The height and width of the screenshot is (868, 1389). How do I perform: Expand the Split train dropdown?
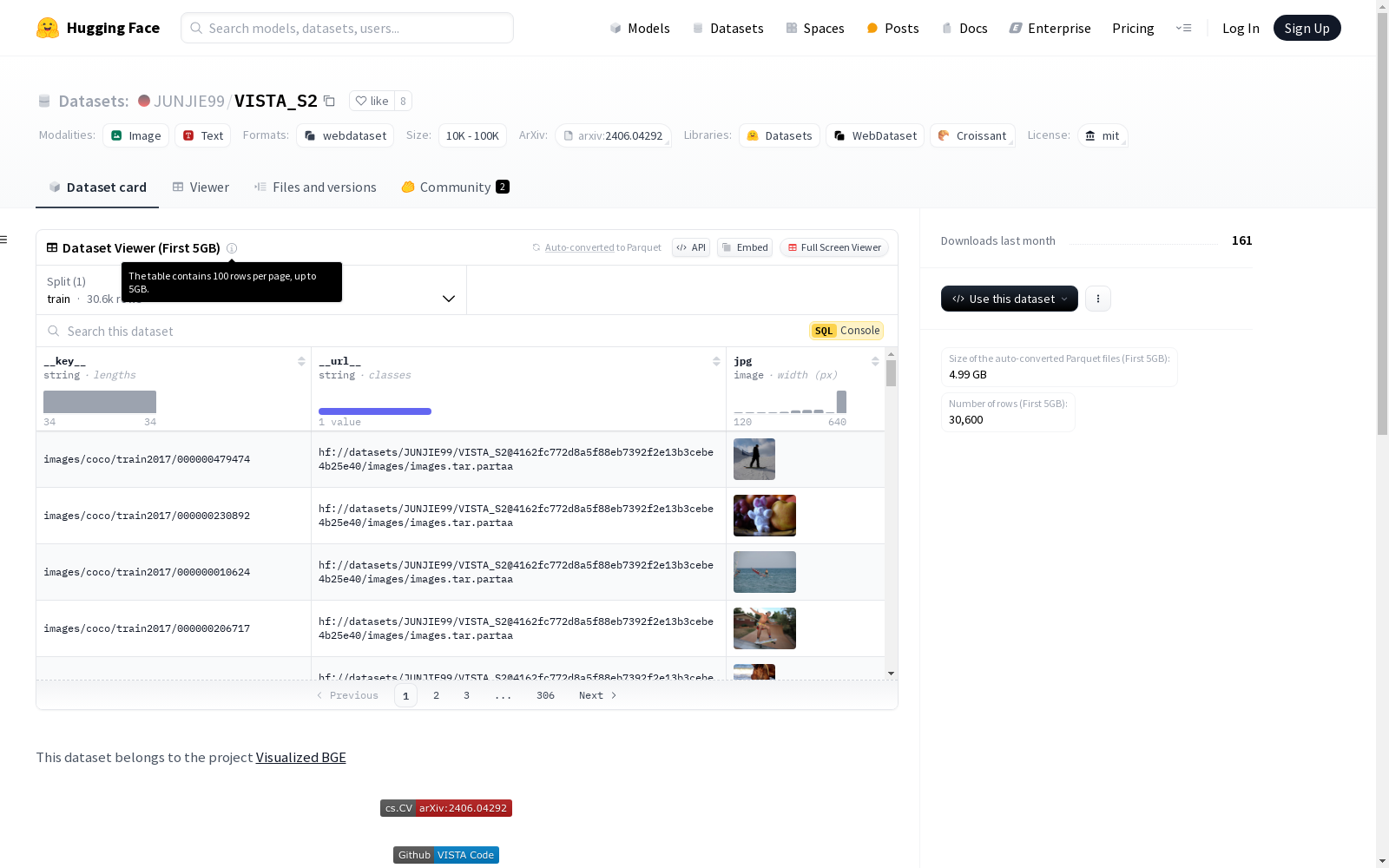click(251, 290)
